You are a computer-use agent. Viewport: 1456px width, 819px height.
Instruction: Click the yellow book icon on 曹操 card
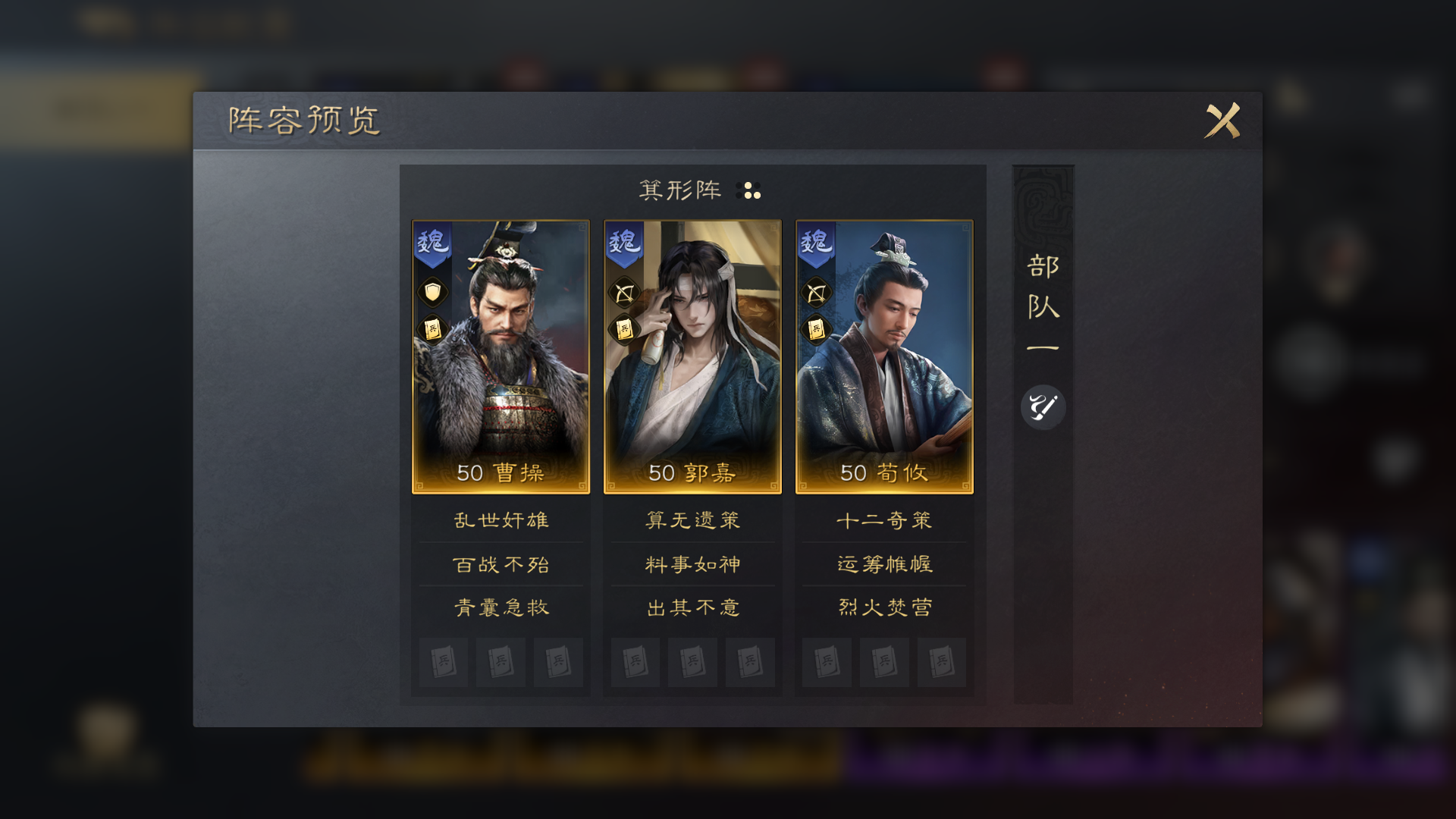[432, 329]
